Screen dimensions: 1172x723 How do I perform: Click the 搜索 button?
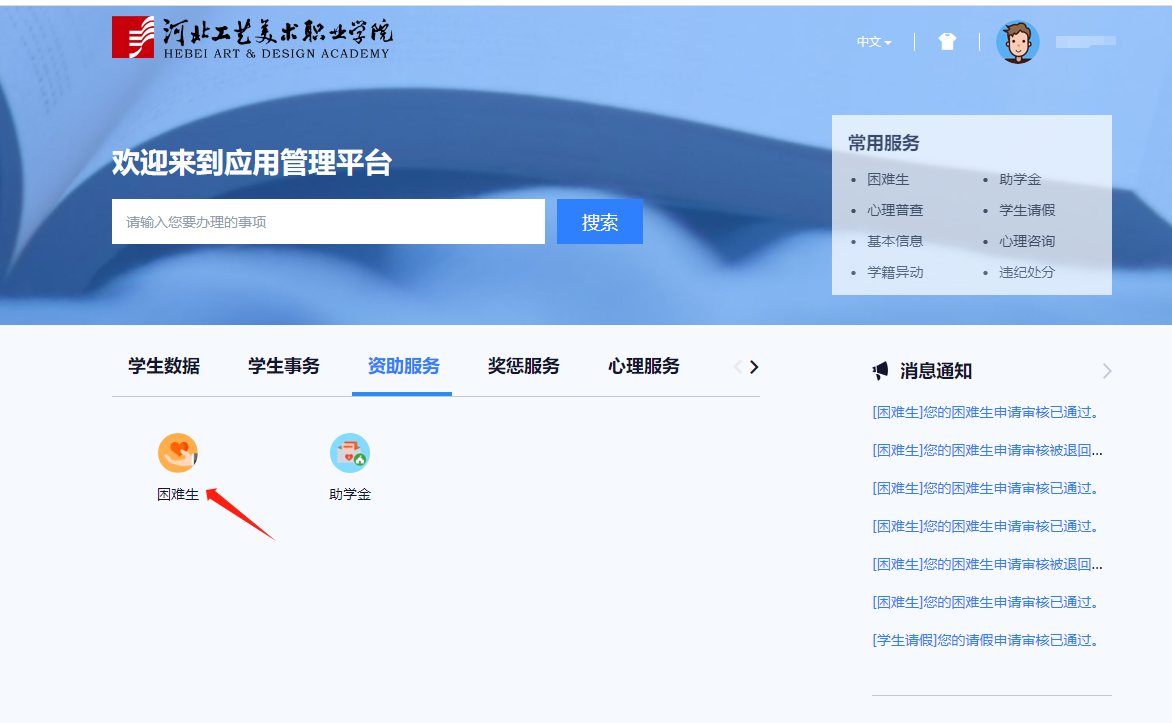tap(600, 222)
